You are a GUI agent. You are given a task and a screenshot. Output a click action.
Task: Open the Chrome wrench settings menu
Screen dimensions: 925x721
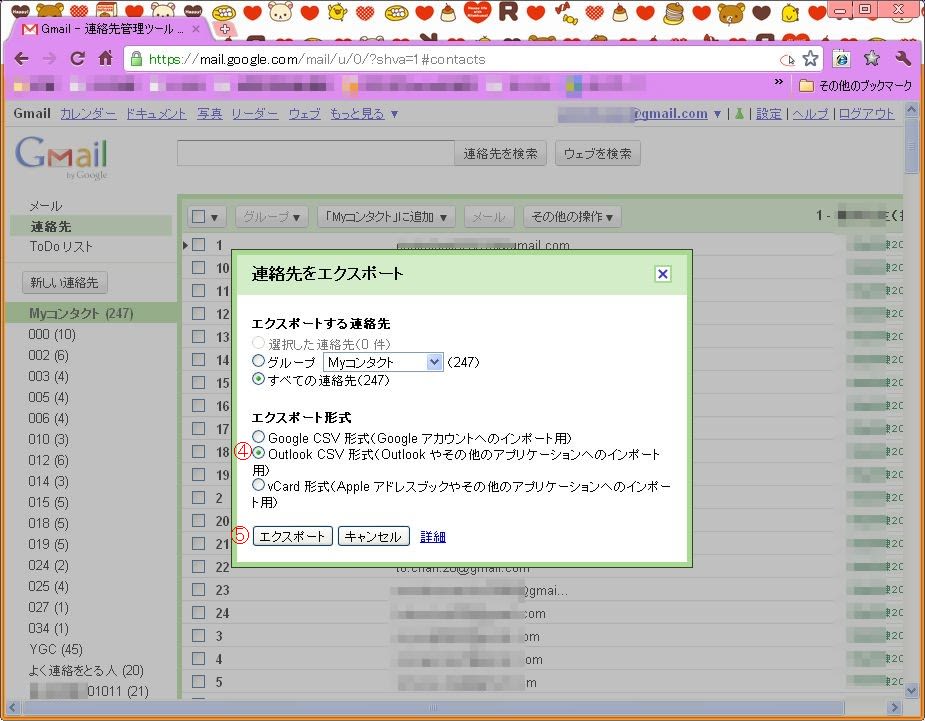(903, 59)
